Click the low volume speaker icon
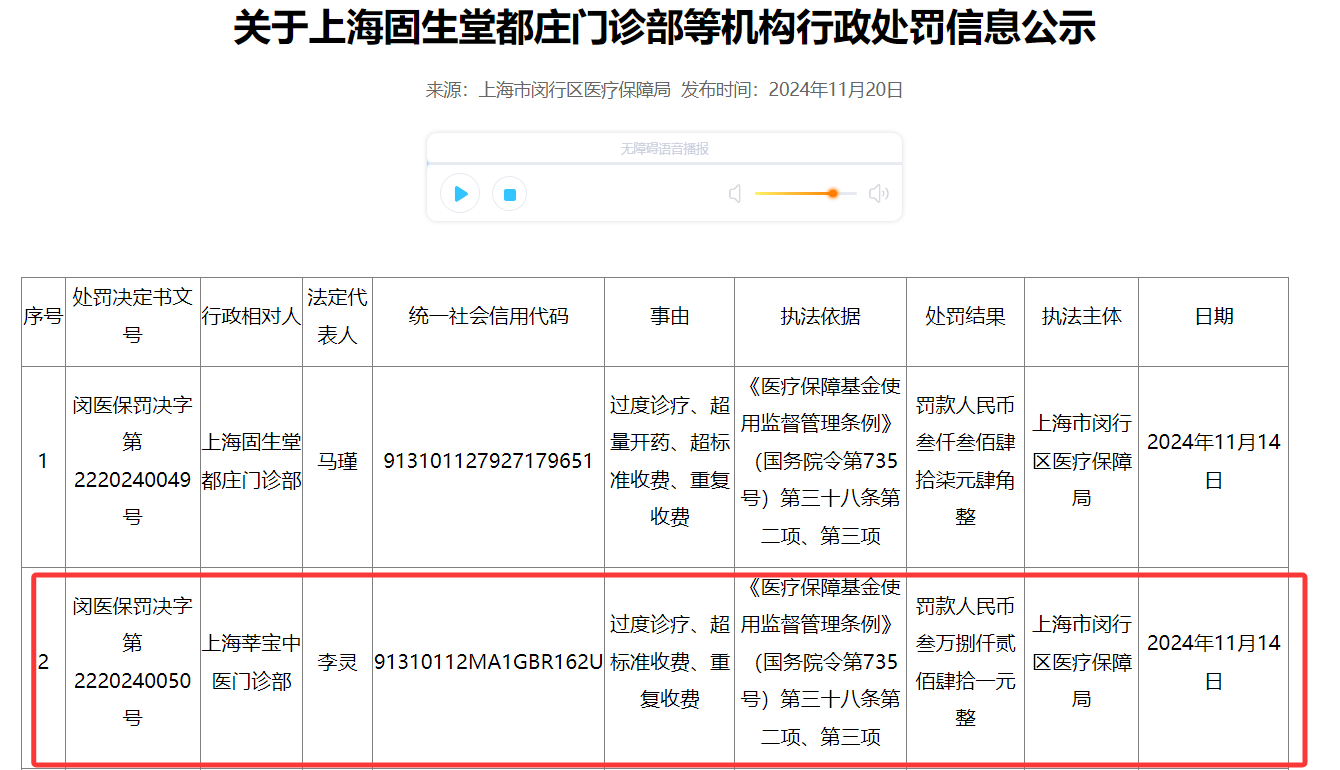 click(735, 194)
